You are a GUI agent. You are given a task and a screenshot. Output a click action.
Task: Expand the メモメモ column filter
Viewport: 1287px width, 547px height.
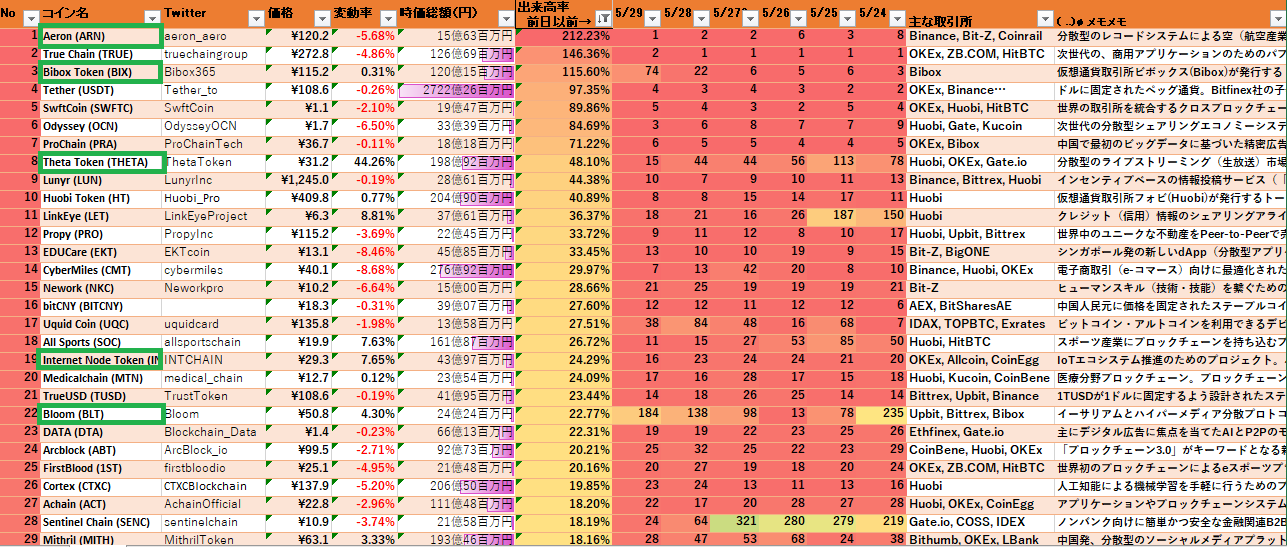(x=1276, y=17)
